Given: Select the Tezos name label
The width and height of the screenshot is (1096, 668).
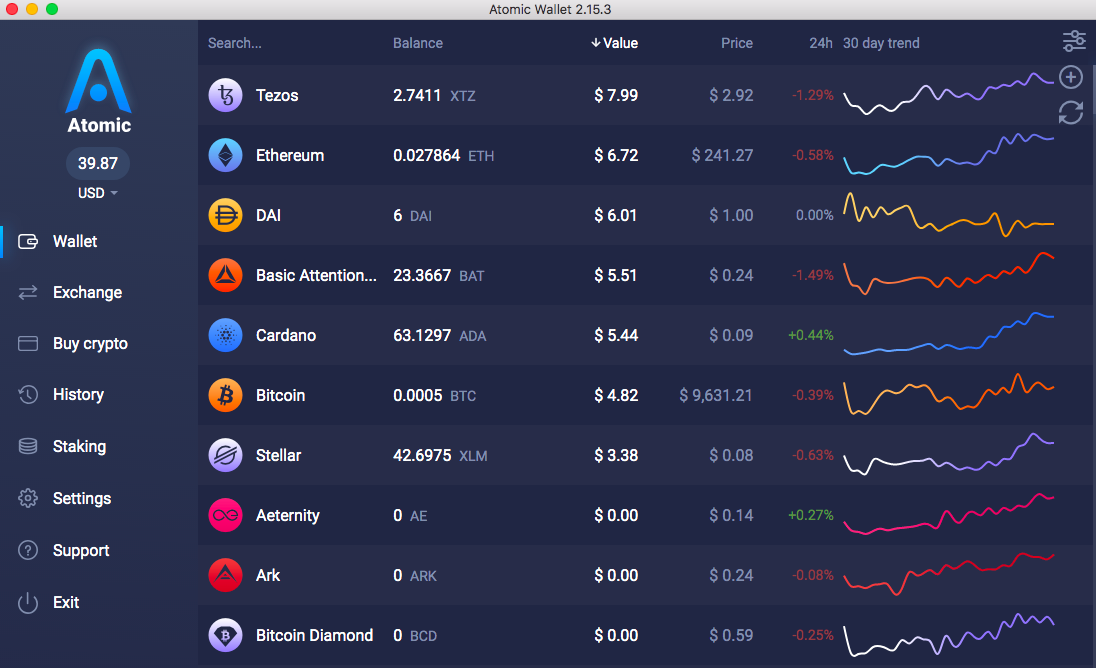Looking at the screenshot, I should pos(277,96).
